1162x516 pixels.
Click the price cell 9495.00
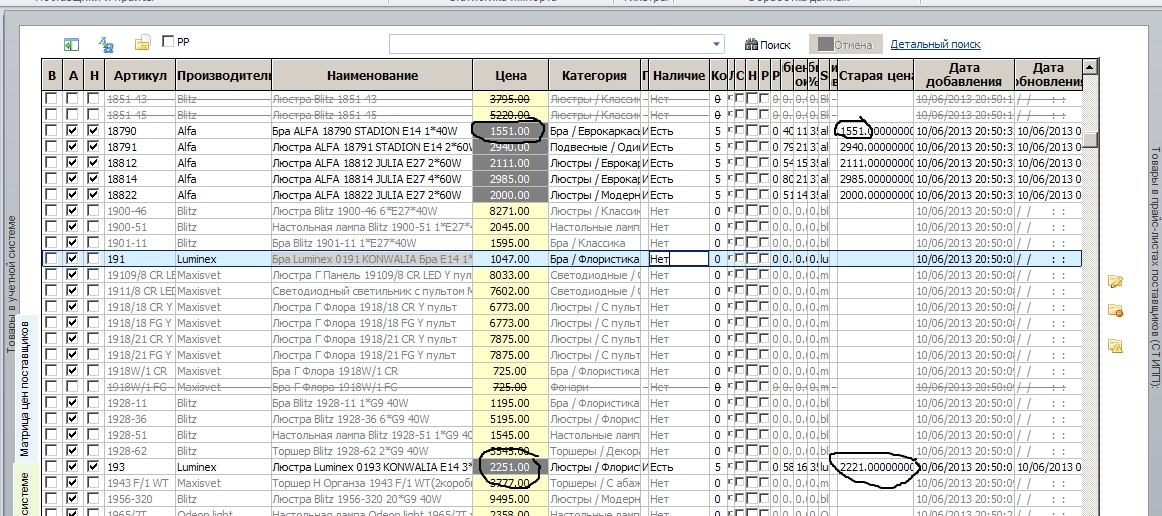(511, 499)
